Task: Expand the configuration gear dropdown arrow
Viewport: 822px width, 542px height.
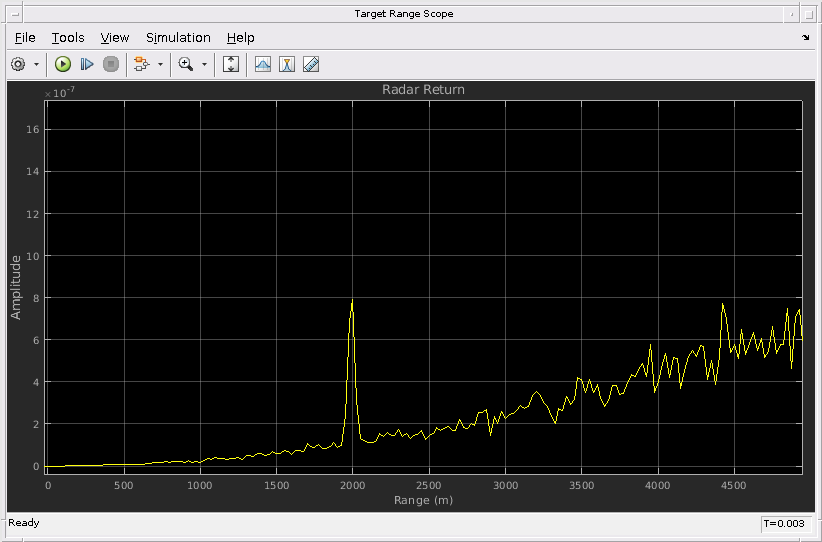Action: click(36, 64)
